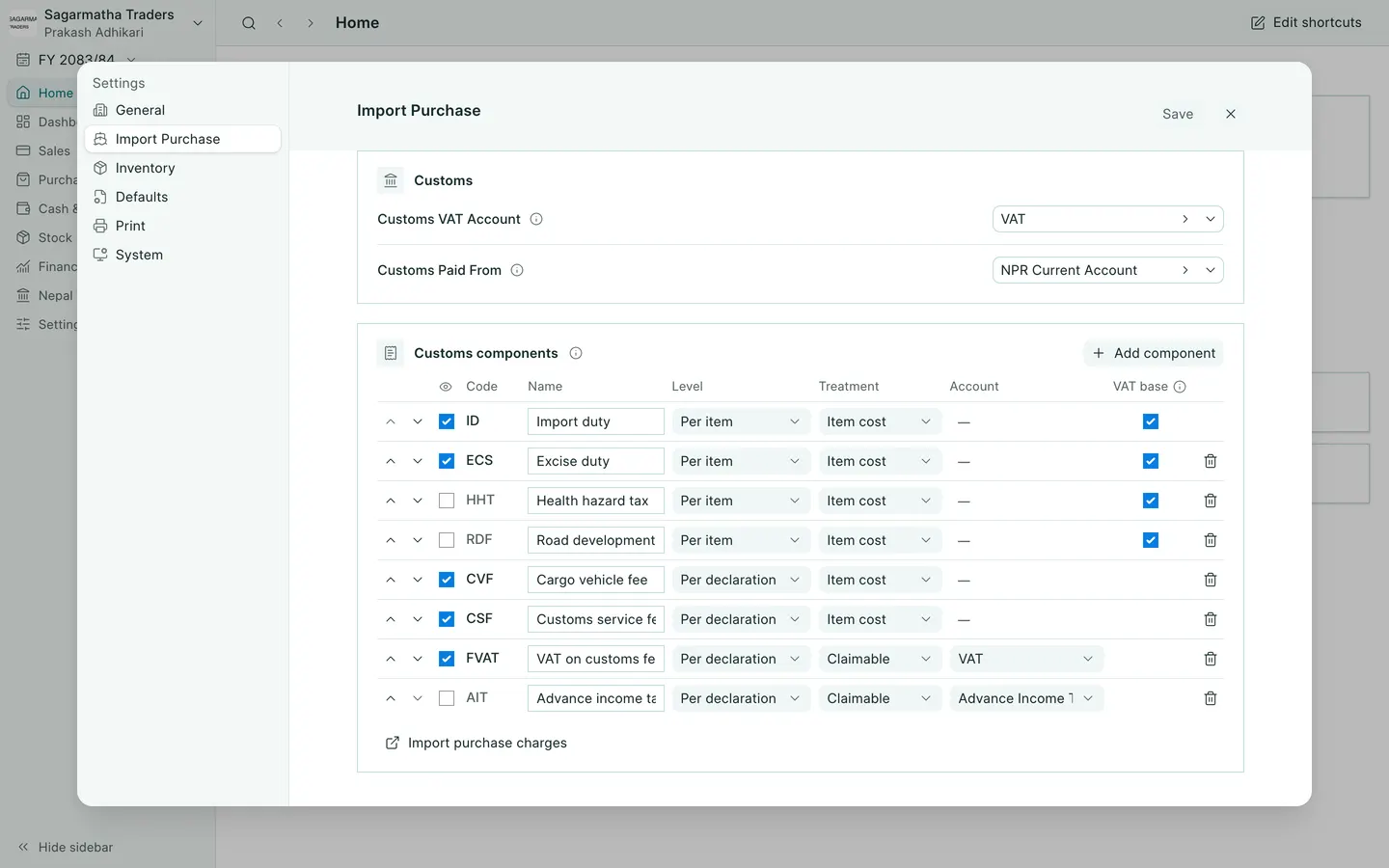Click Edit shortcuts button
The width and height of the screenshot is (1389, 868).
pyautogui.click(x=1306, y=23)
